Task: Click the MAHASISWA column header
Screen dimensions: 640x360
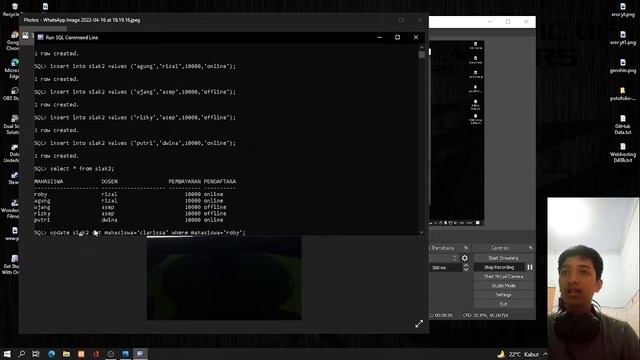Action: (49, 181)
